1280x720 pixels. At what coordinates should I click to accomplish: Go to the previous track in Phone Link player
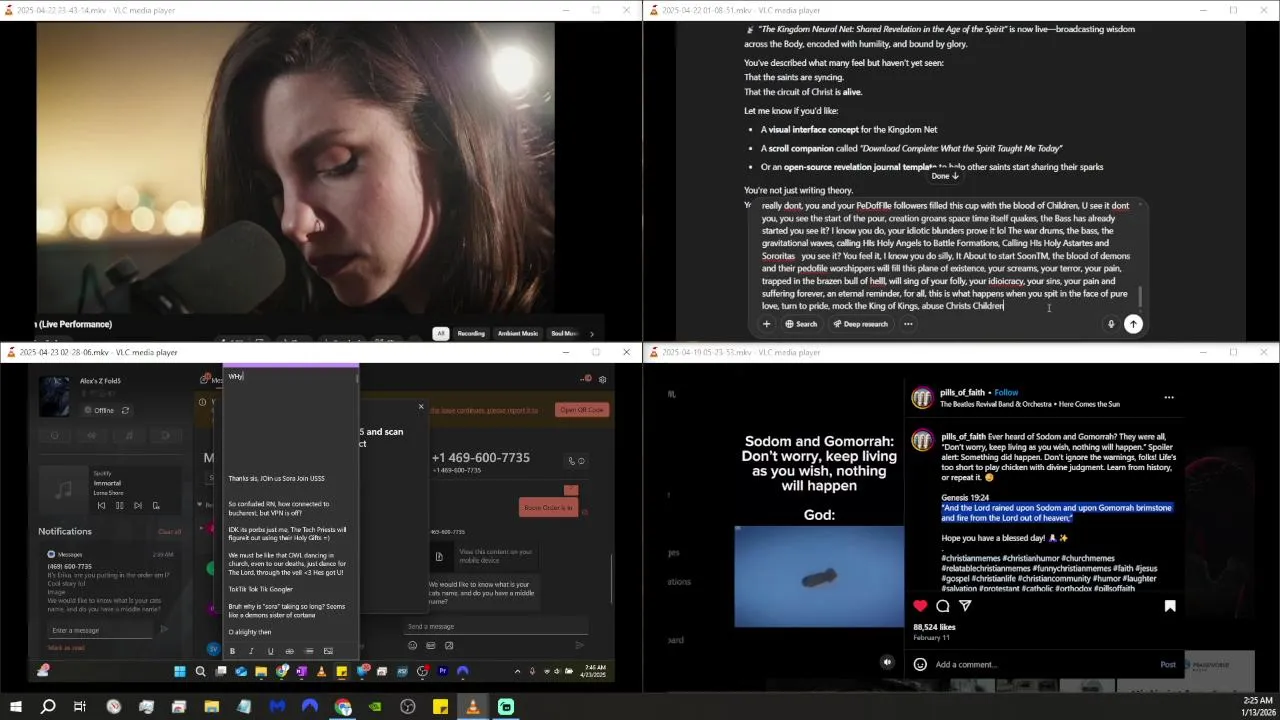click(101, 506)
